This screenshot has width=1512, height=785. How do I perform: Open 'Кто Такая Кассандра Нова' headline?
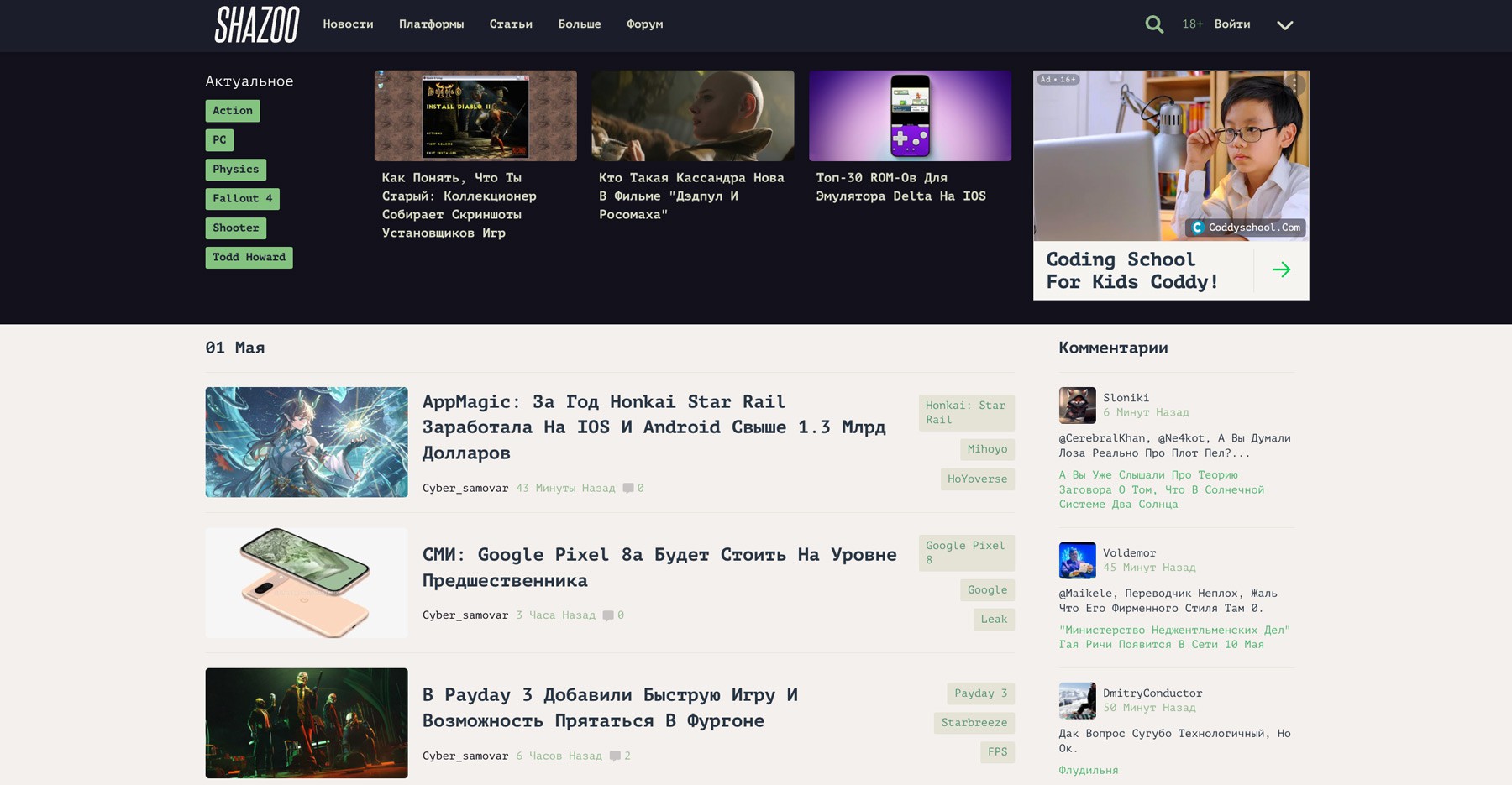pyautogui.click(x=691, y=196)
